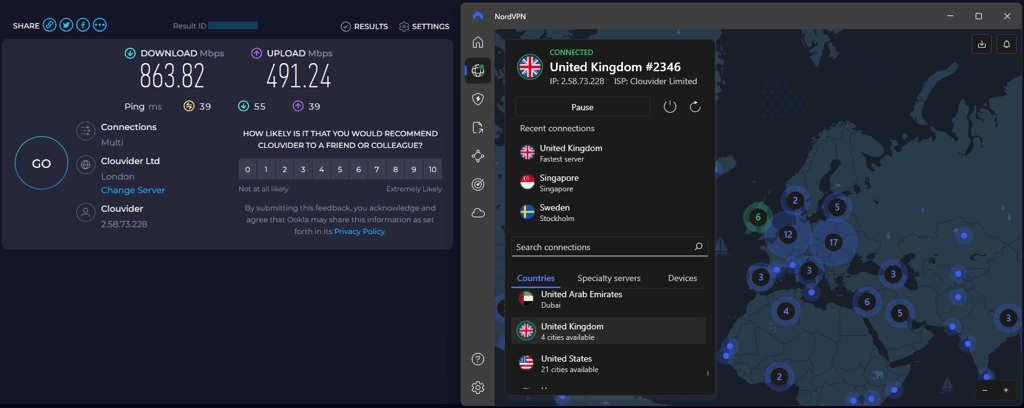Click the Connections multi icon in Speedtest
Viewport: 1024px width, 408px height.
point(85,132)
